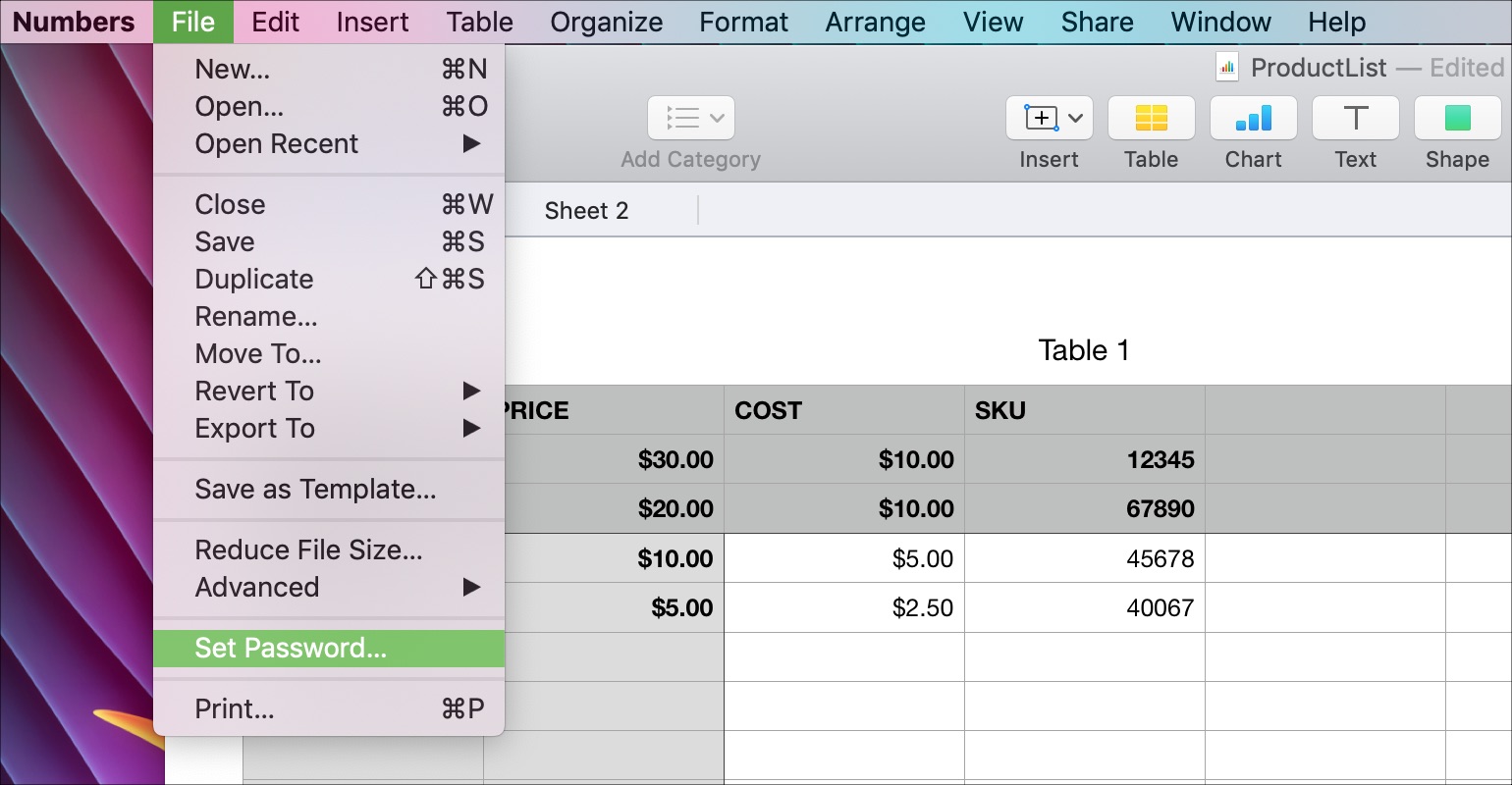Select Reduce File Size… menu item
This screenshot has height=785, width=1512.
tap(329, 550)
